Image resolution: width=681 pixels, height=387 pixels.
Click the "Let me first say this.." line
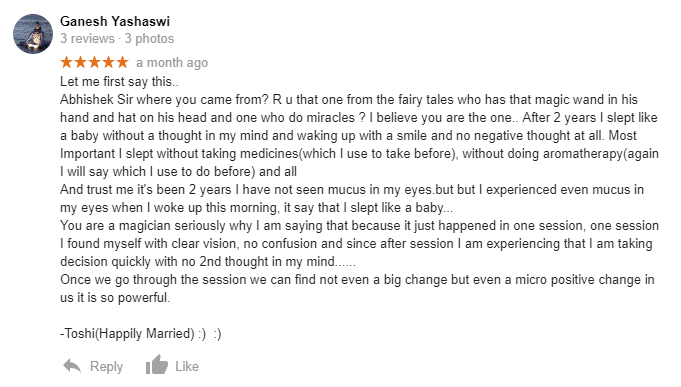[119, 82]
